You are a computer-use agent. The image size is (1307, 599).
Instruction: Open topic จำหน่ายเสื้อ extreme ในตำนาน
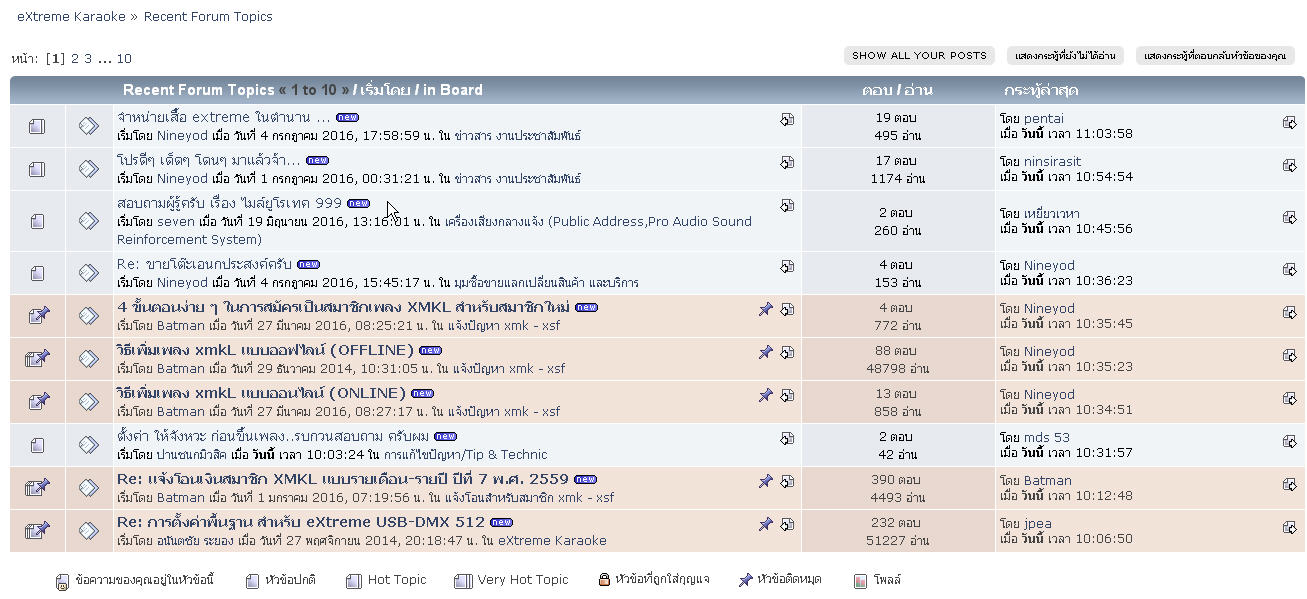coord(223,117)
